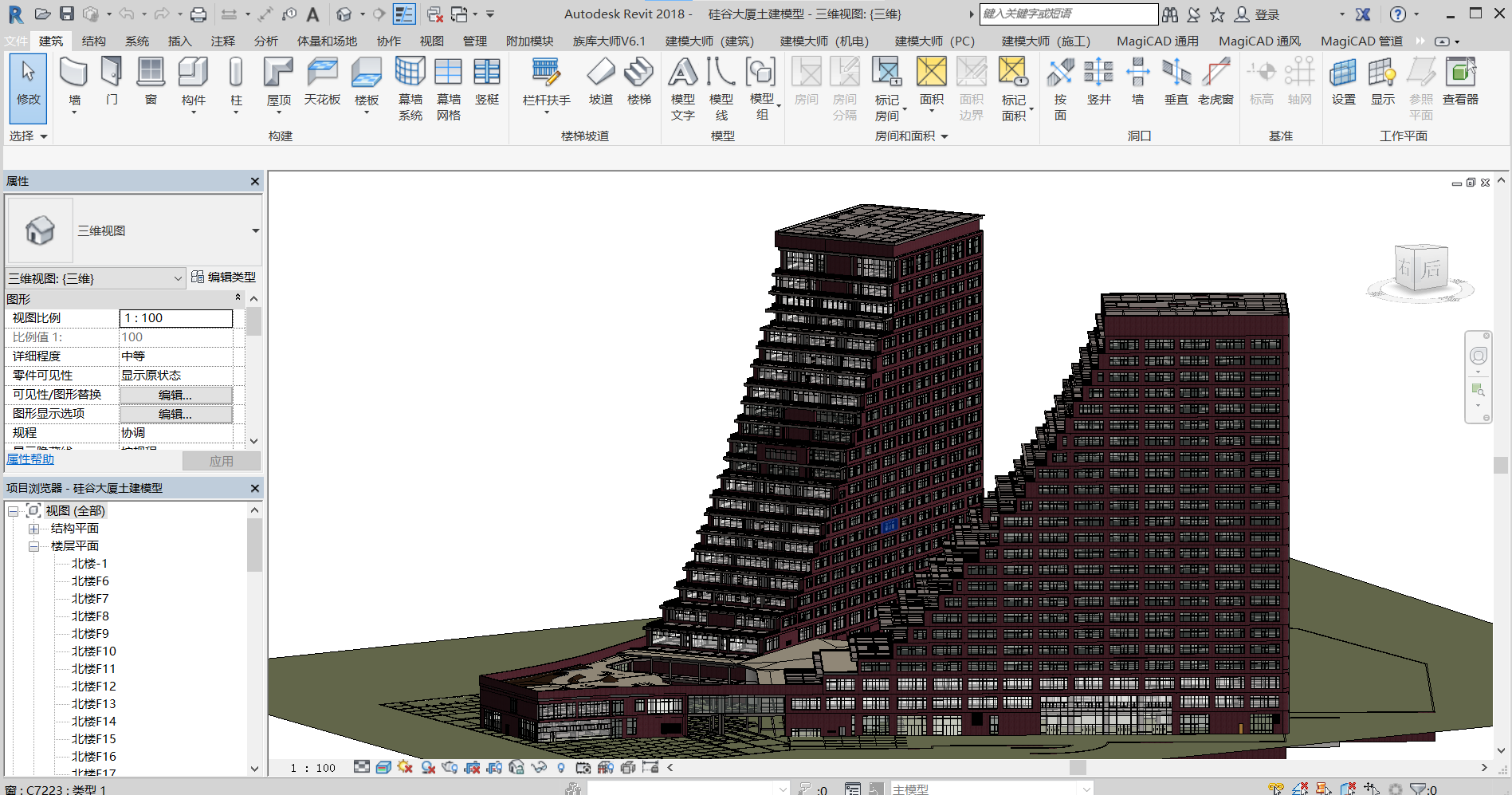Viewport: 1512px width, 795px height.
Task: Open the 查看器 workplane viewer
Action: [x=1460, y=82]
